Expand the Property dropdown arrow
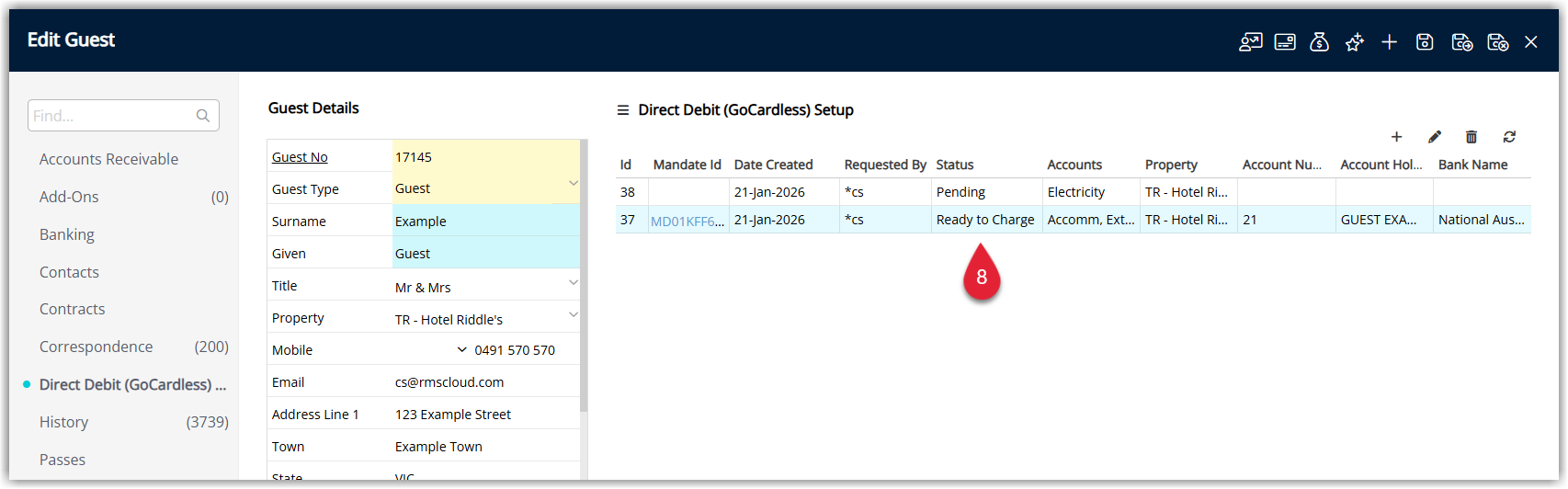Screen dimensions: 1568x489 [x=573, y=314]
